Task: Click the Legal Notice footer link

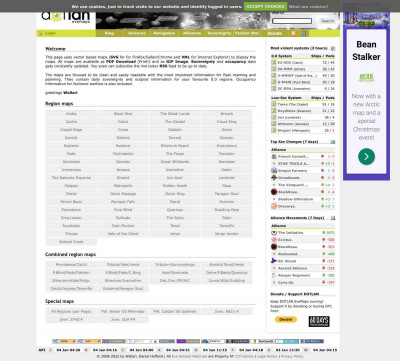Action: (266, 356)
